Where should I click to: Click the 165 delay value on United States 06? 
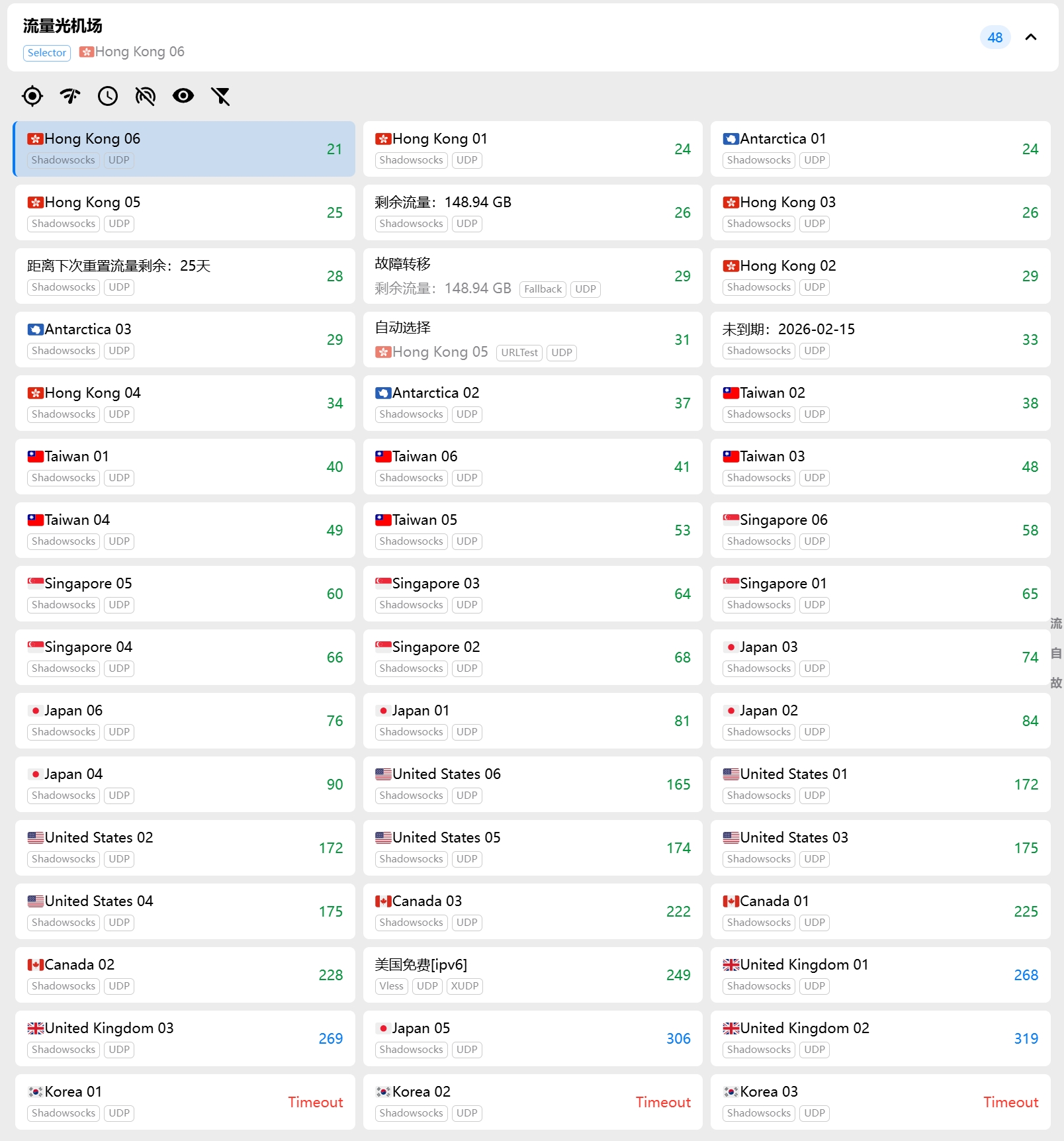[x=678, y=784]
